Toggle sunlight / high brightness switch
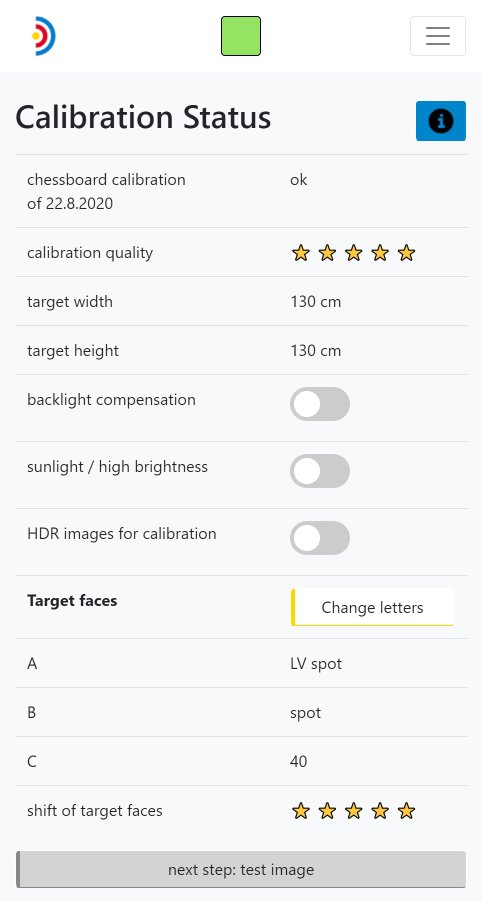This screenshot has height=901, width=482. pyautogui.click(x=320, y=471)
